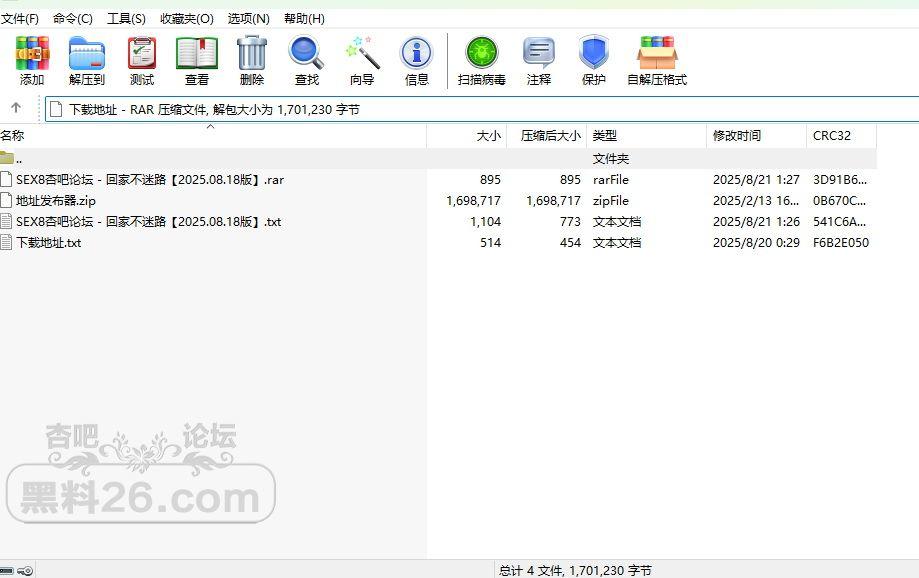
Task: Click the 文件夹 type cell
Action: (611, 158)
